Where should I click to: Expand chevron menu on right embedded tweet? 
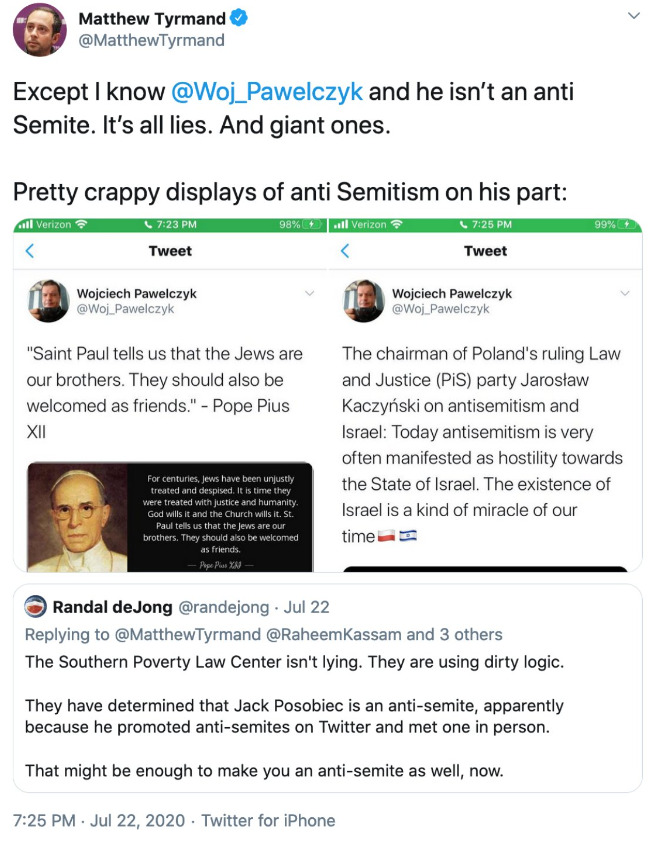click(x=625, y=293)
